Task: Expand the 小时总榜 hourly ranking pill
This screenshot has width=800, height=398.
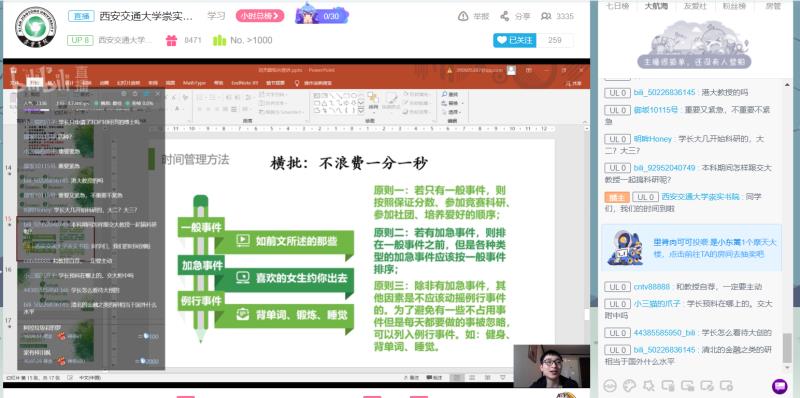Action: (260, 16)
